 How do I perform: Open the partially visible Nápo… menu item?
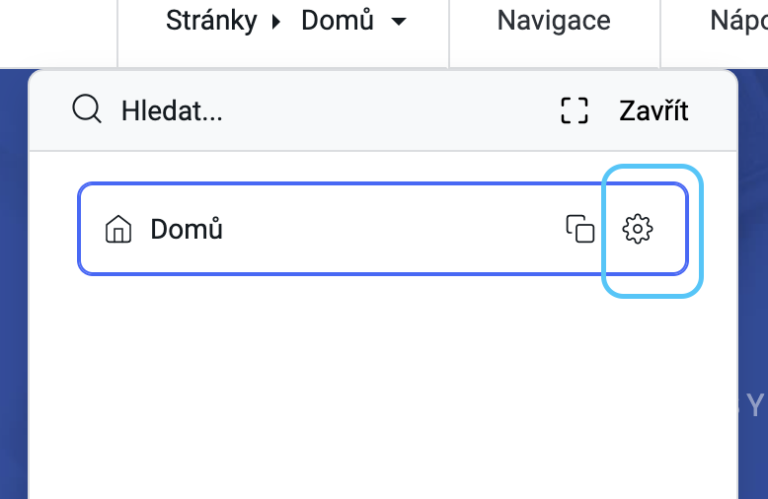(739, 22)
